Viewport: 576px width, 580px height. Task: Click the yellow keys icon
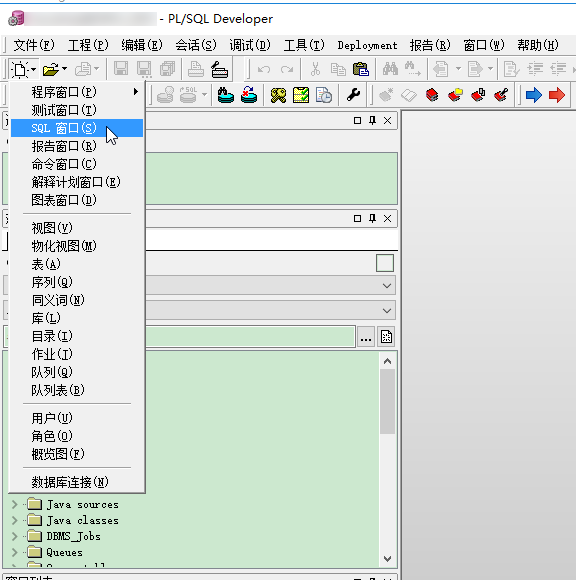coord(278,95)
